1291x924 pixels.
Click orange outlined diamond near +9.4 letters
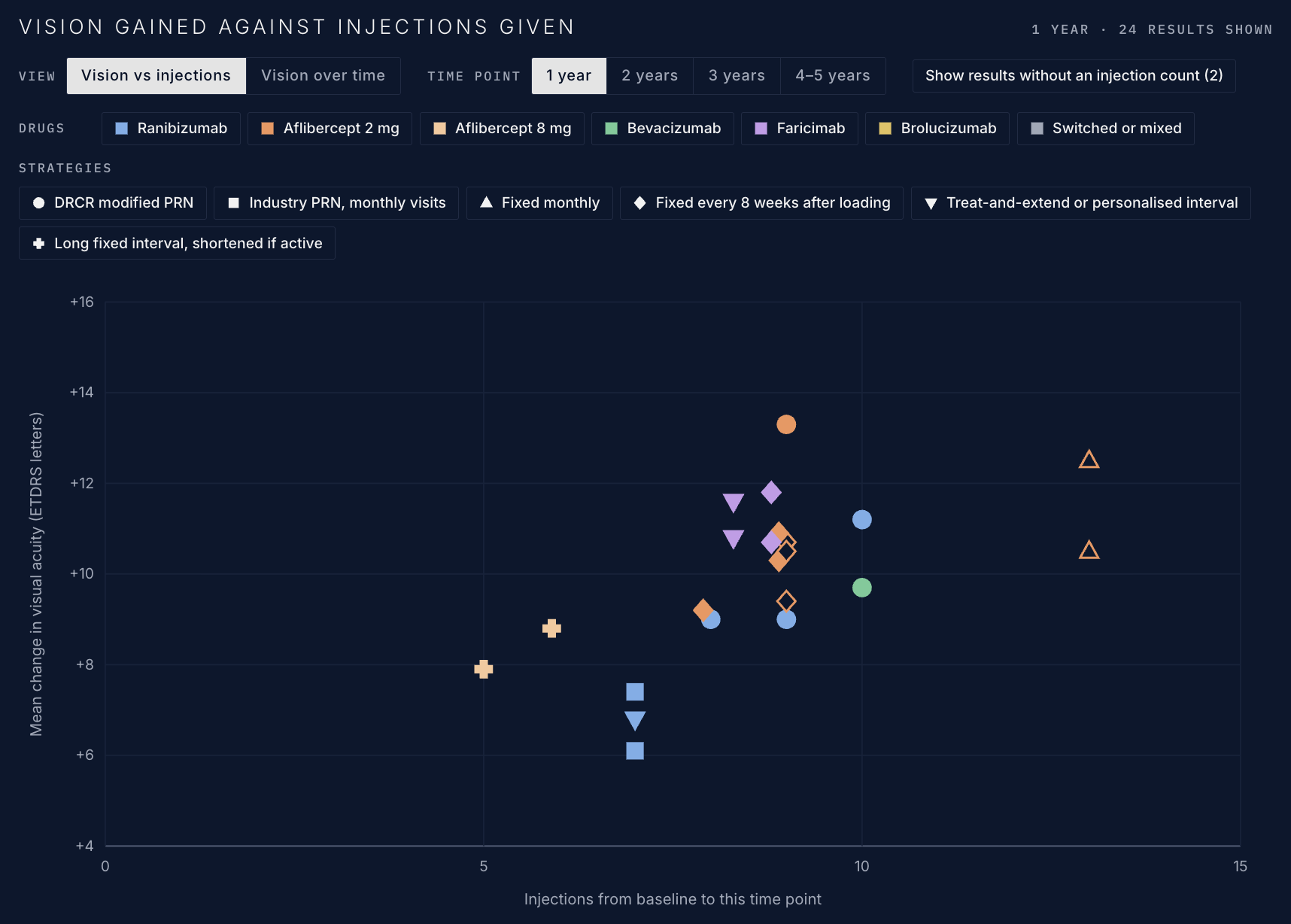point(786,601)
